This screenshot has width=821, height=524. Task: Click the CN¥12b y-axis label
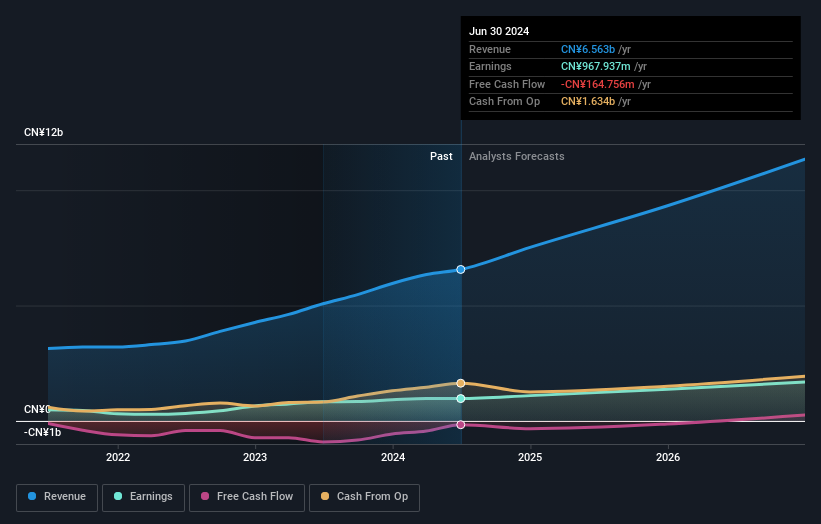[43, 132]
